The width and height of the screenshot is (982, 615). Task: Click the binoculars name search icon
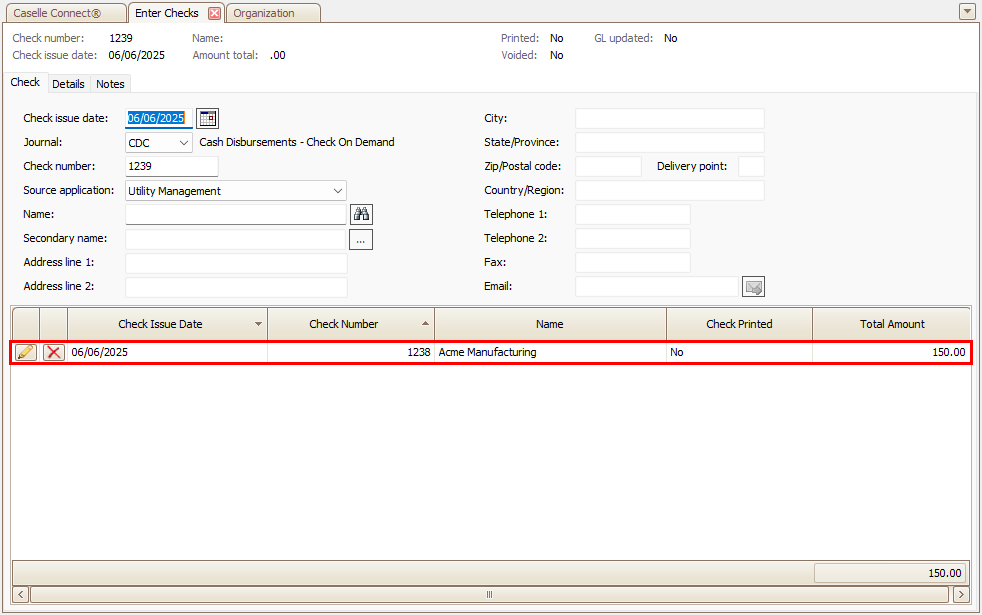[x=361, y=214]
